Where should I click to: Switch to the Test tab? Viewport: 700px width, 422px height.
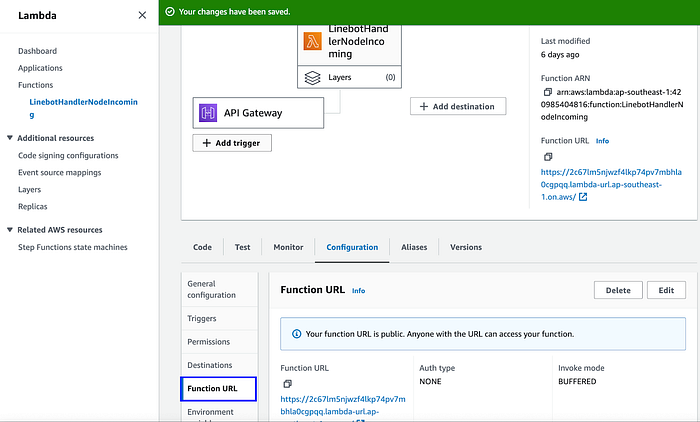tap(242, 247)
